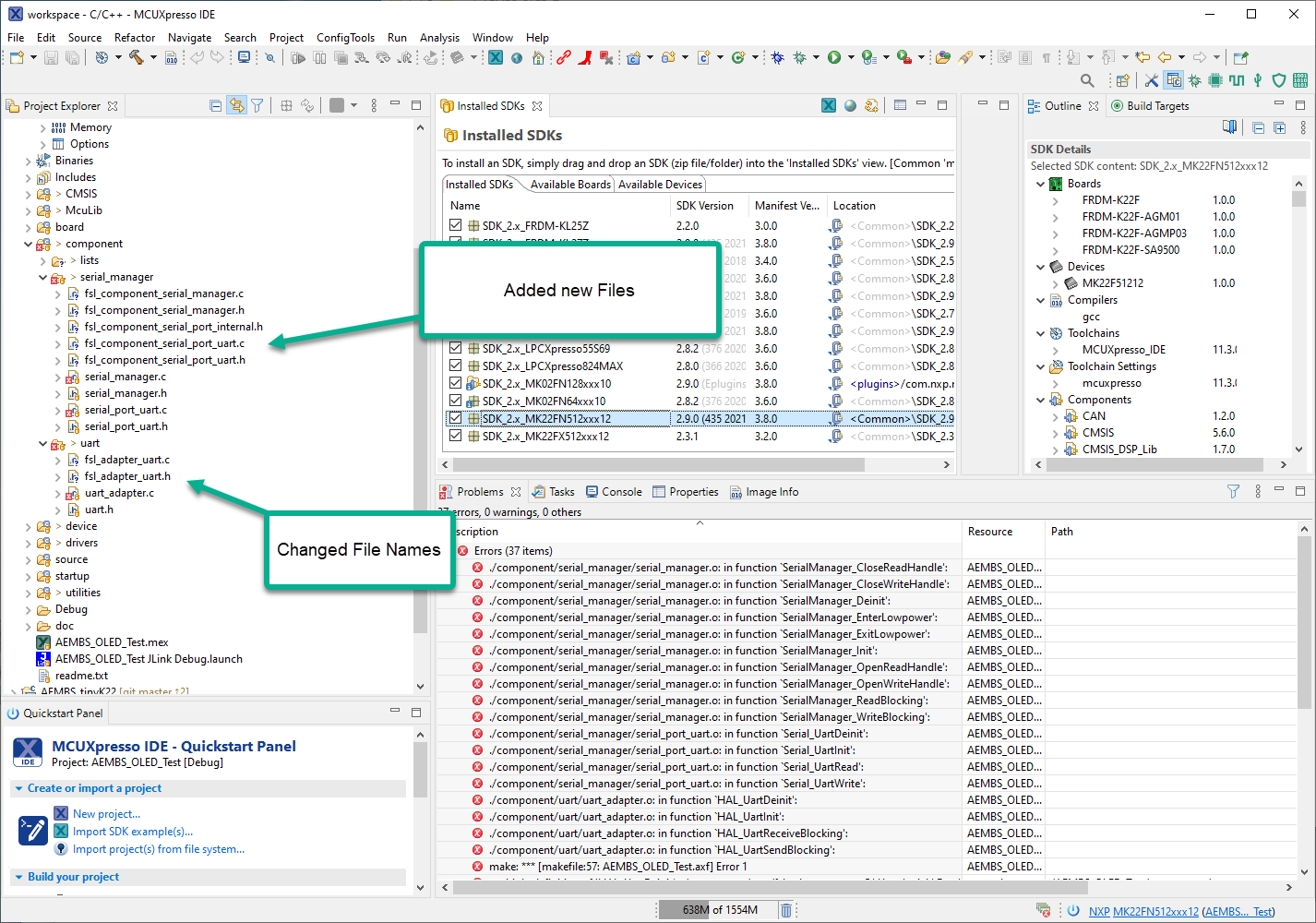
Task: Click the heap memory status bar
Action: point(715,910)
